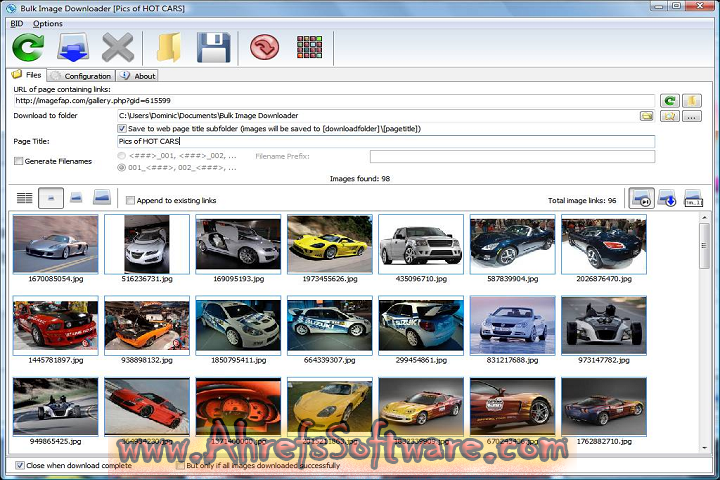Click browse folder icon beside download path
The width and height of the screenshot is (720, 480).
(647, 116)
